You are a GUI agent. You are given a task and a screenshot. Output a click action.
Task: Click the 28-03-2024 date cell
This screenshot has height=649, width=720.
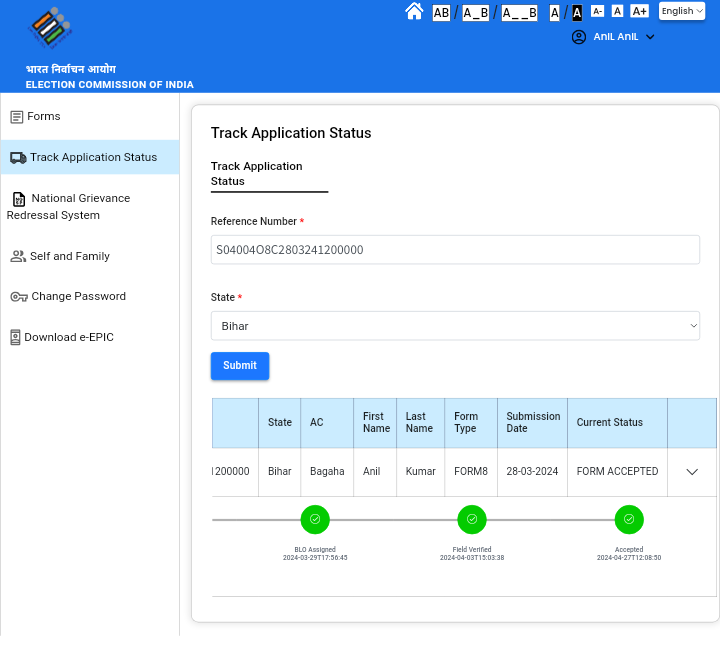(533, 472)
